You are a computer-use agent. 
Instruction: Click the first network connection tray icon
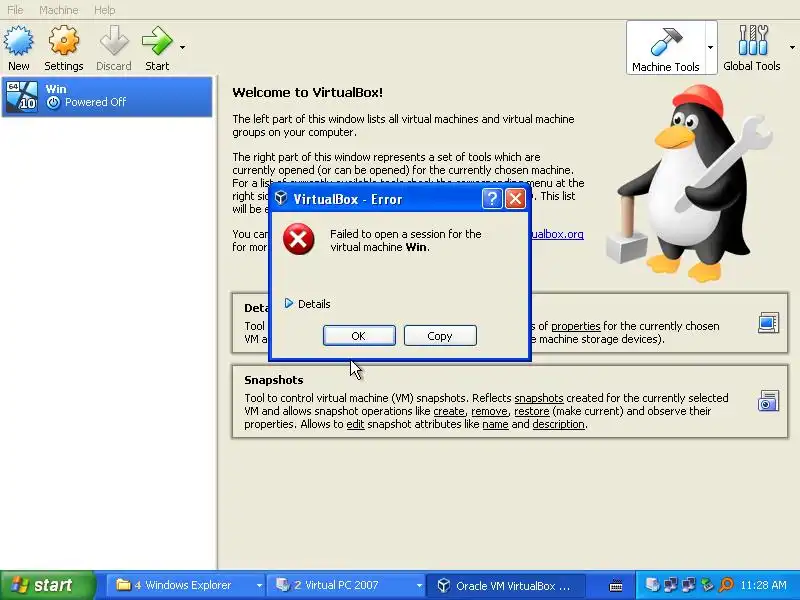[670, 585]
